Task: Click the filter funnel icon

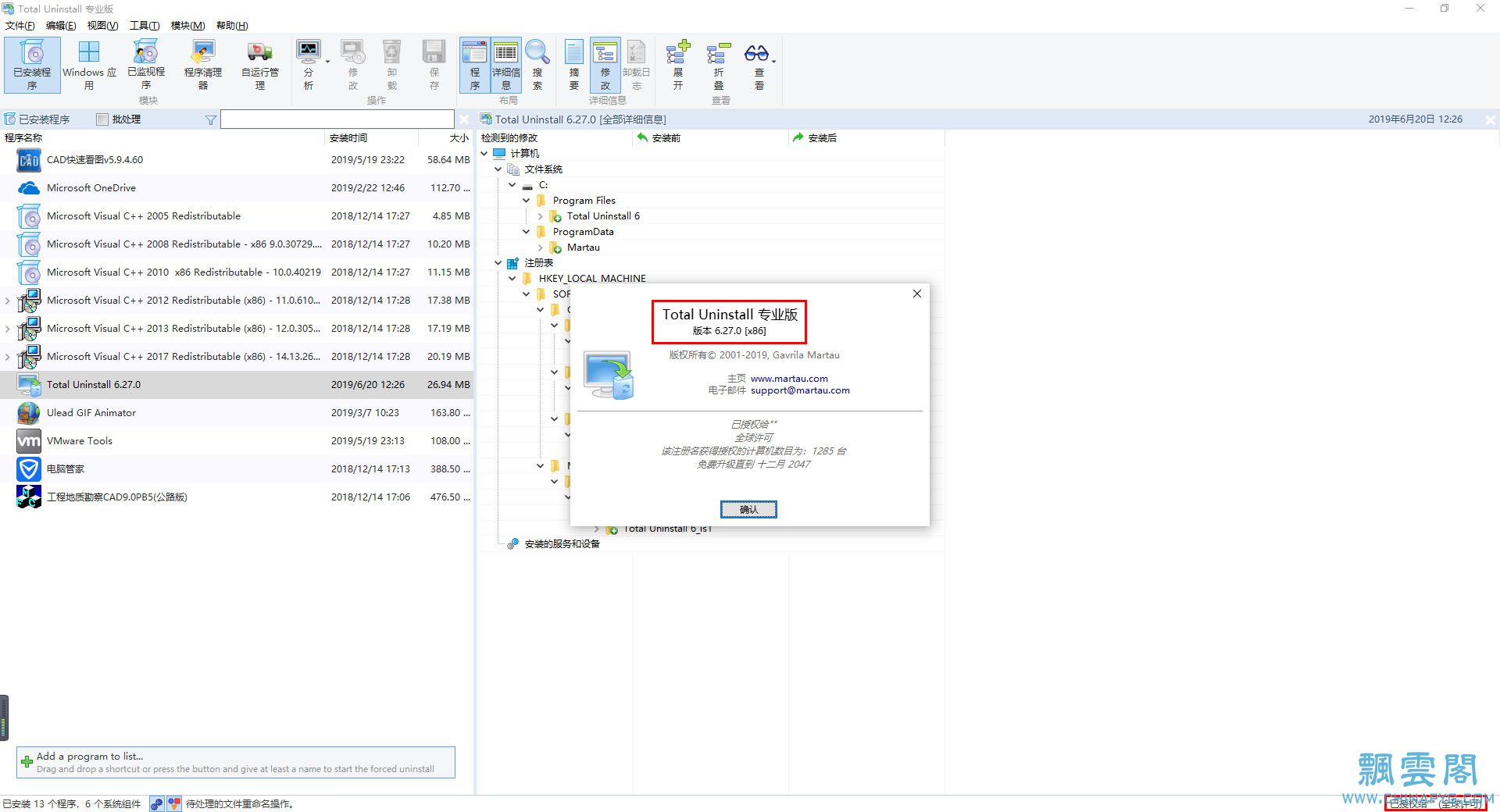Action: tap(210, 119)
